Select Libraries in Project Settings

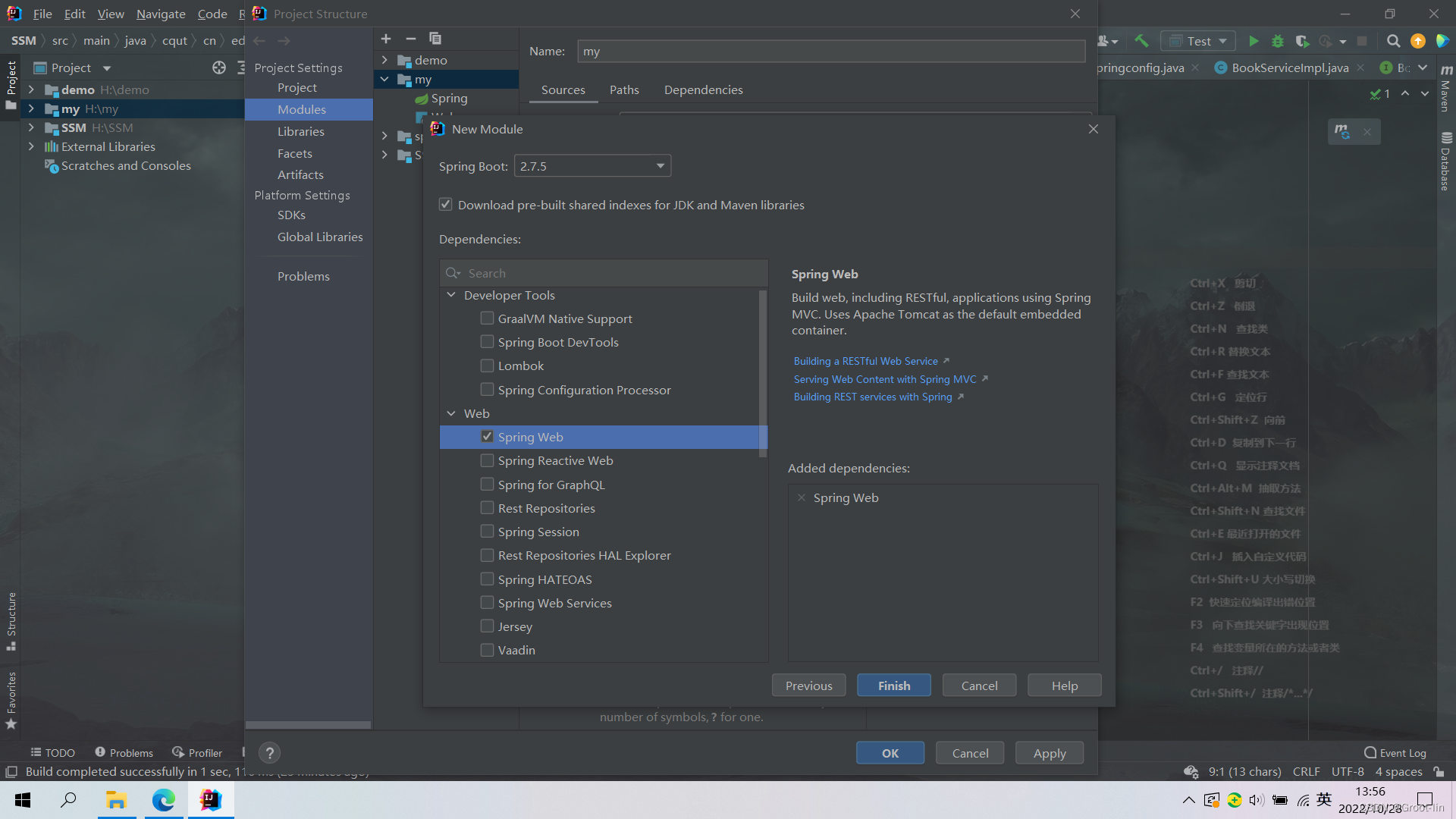300,131
